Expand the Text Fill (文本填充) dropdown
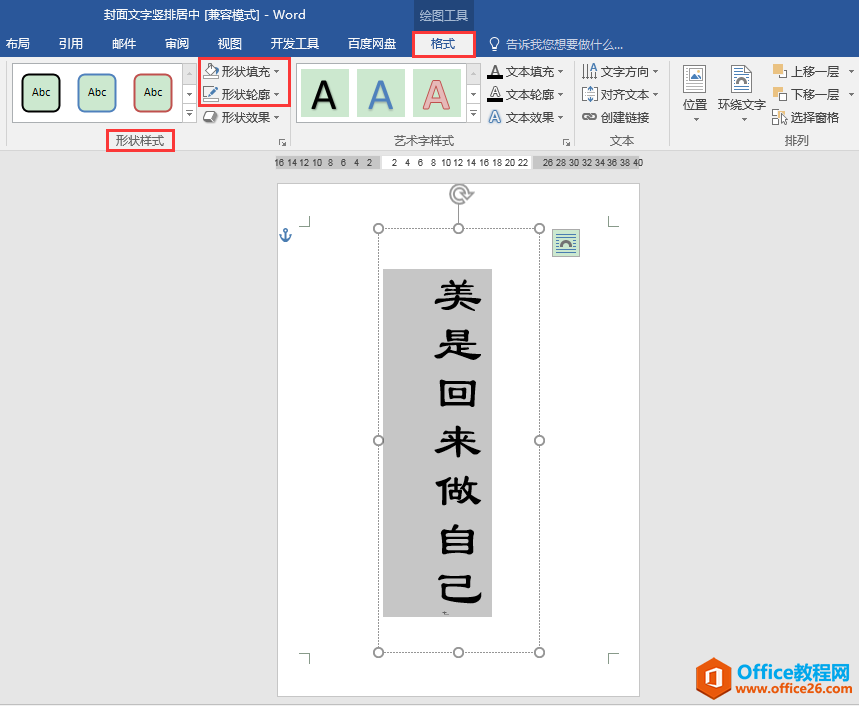 click(561, 72)
